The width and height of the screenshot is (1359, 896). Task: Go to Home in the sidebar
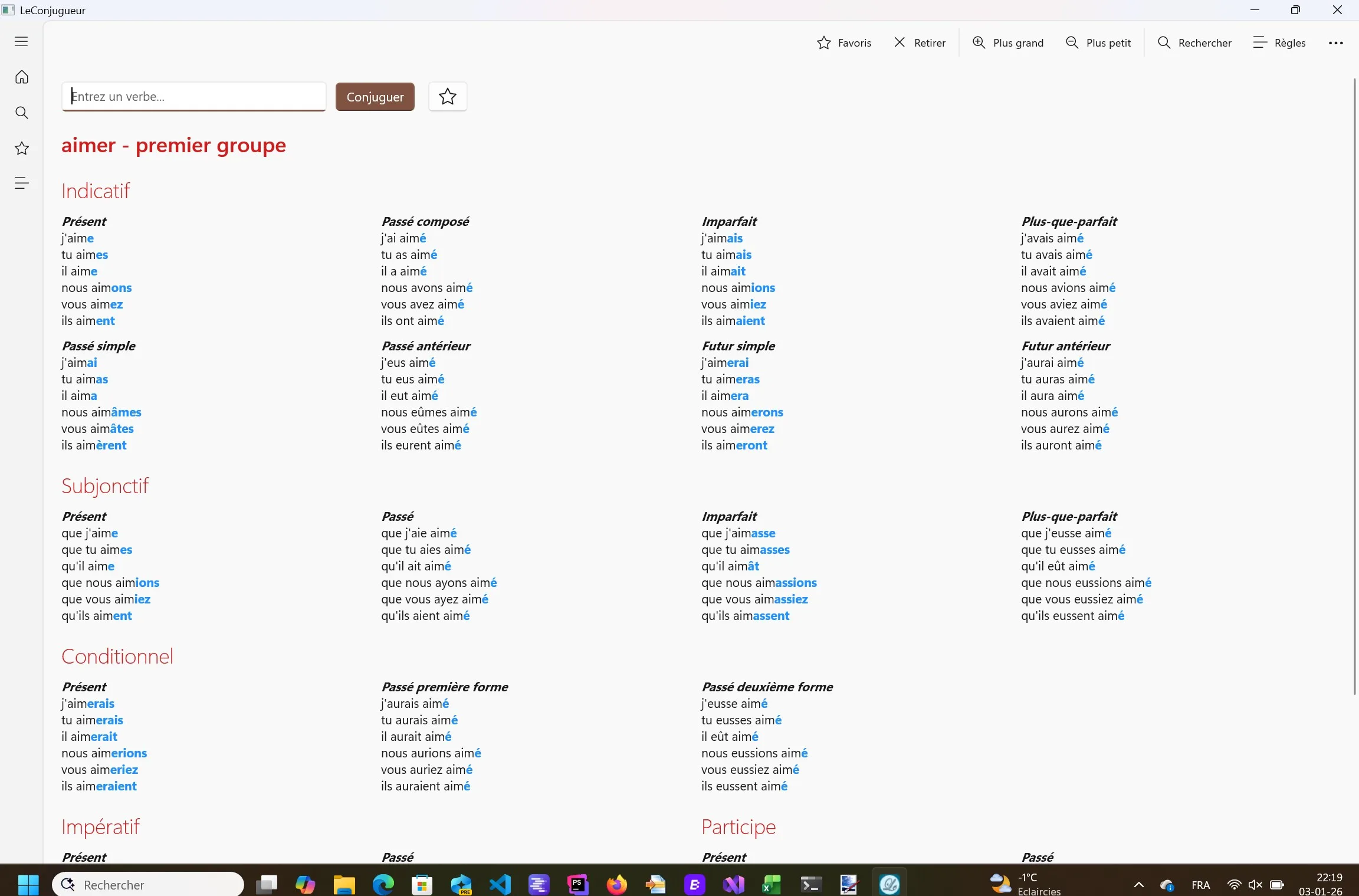tap(21, 77)
